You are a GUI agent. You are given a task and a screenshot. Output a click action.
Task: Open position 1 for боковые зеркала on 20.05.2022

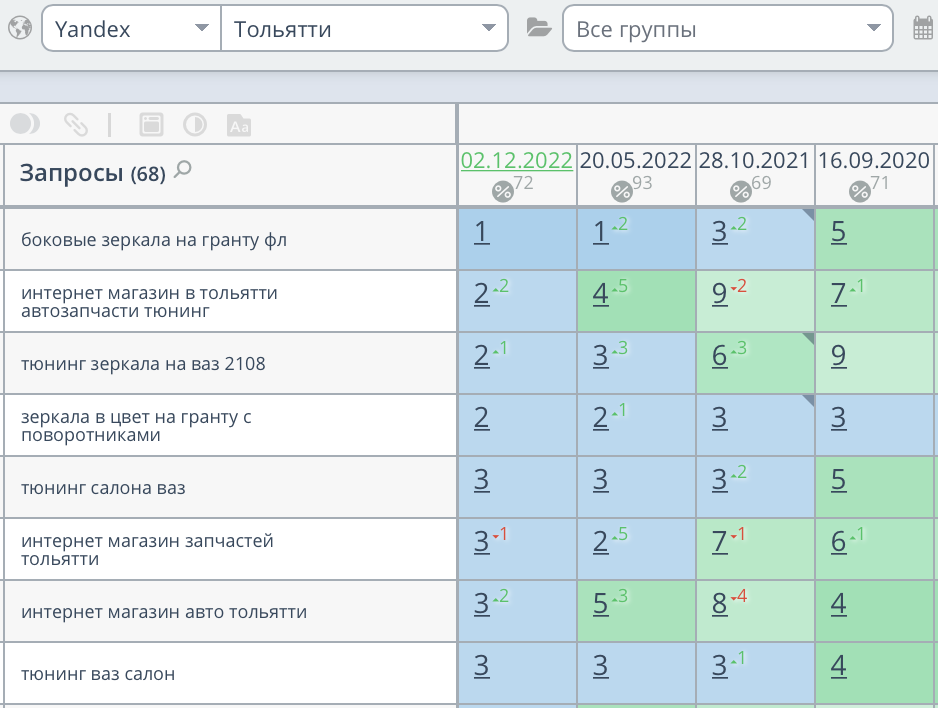tap(601, 232)
